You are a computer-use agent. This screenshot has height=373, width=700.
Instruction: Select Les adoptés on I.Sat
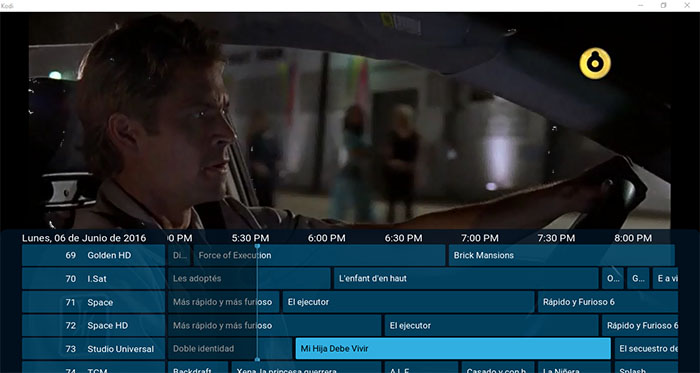[x=249, y=278]
